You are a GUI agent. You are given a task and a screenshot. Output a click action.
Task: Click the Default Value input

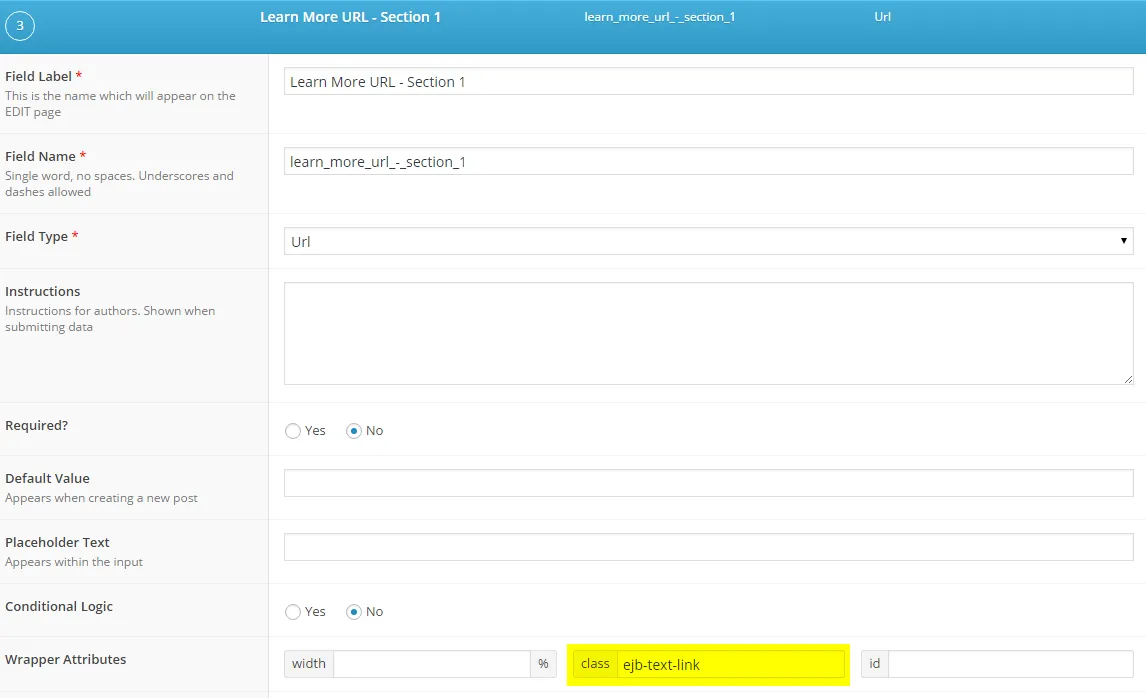[708, 482]
